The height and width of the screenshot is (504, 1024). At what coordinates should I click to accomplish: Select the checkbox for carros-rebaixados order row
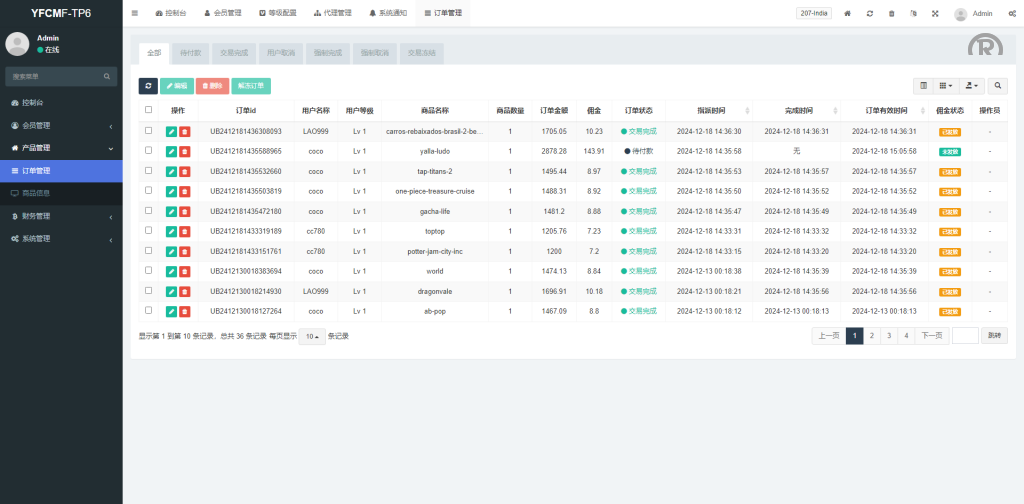[x=149, y=131]
